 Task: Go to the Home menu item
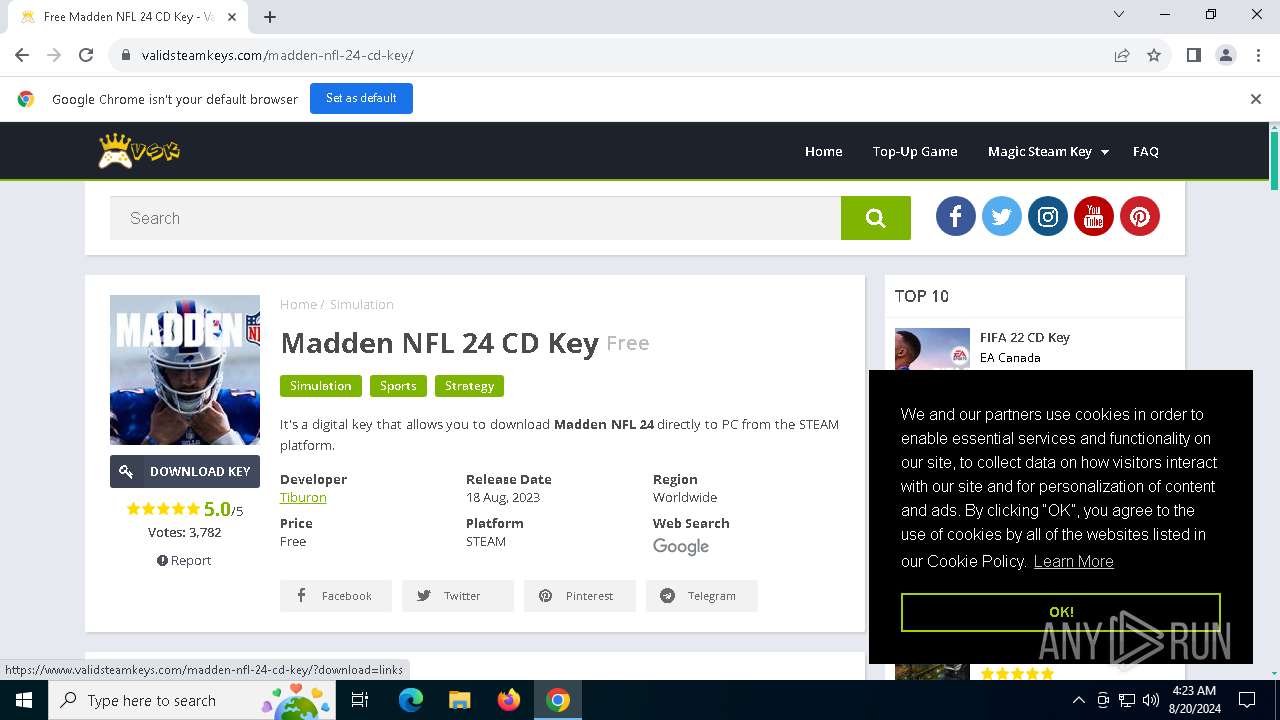823,152
